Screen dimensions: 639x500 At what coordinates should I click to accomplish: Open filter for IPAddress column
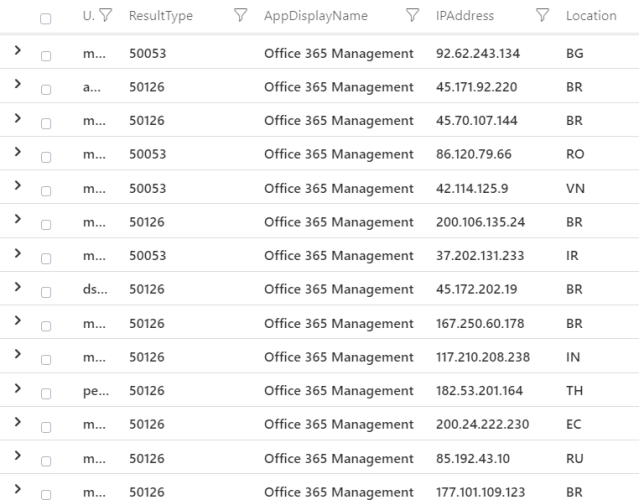point(542,16)
